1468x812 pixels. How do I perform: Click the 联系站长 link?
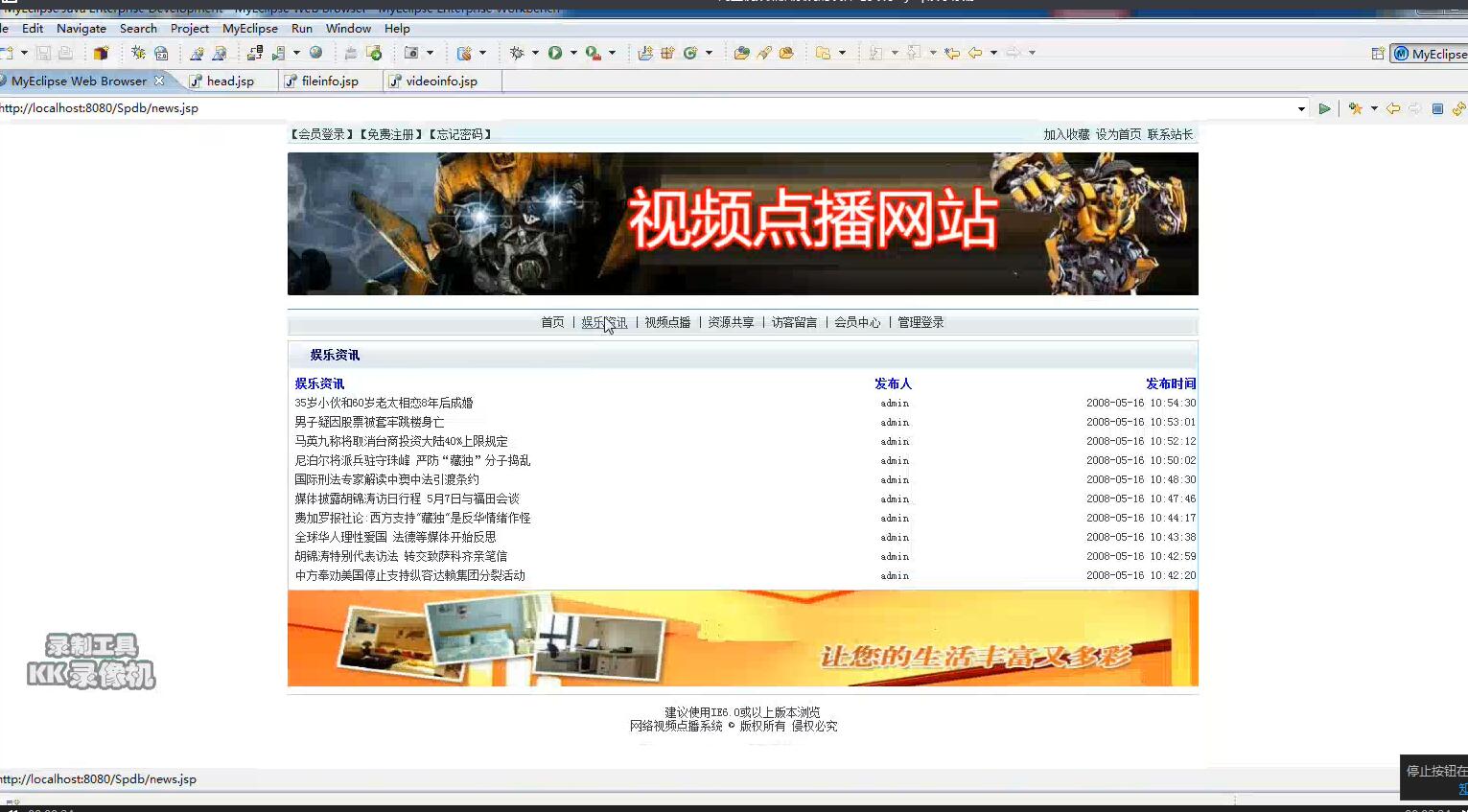tap(1170, 135)
